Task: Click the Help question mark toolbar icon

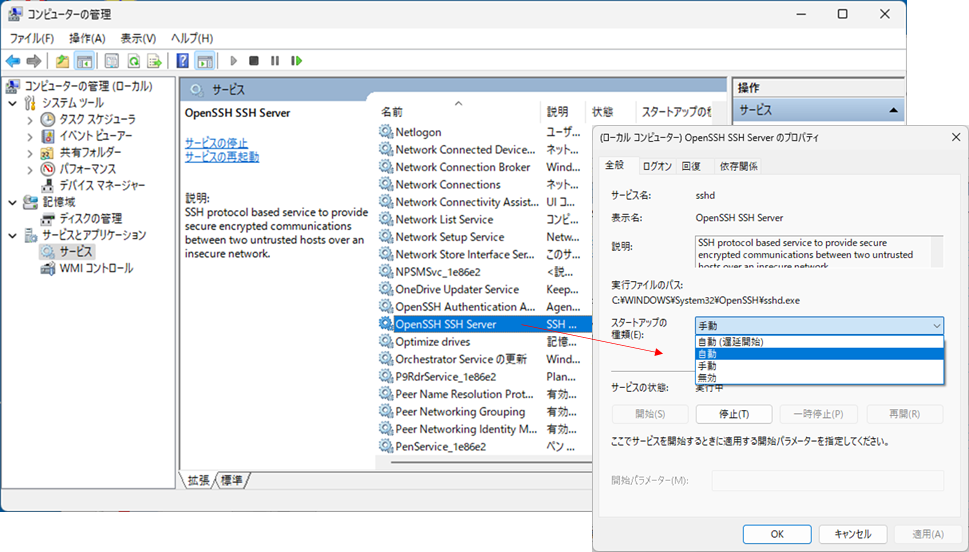Action: (183, 61)
